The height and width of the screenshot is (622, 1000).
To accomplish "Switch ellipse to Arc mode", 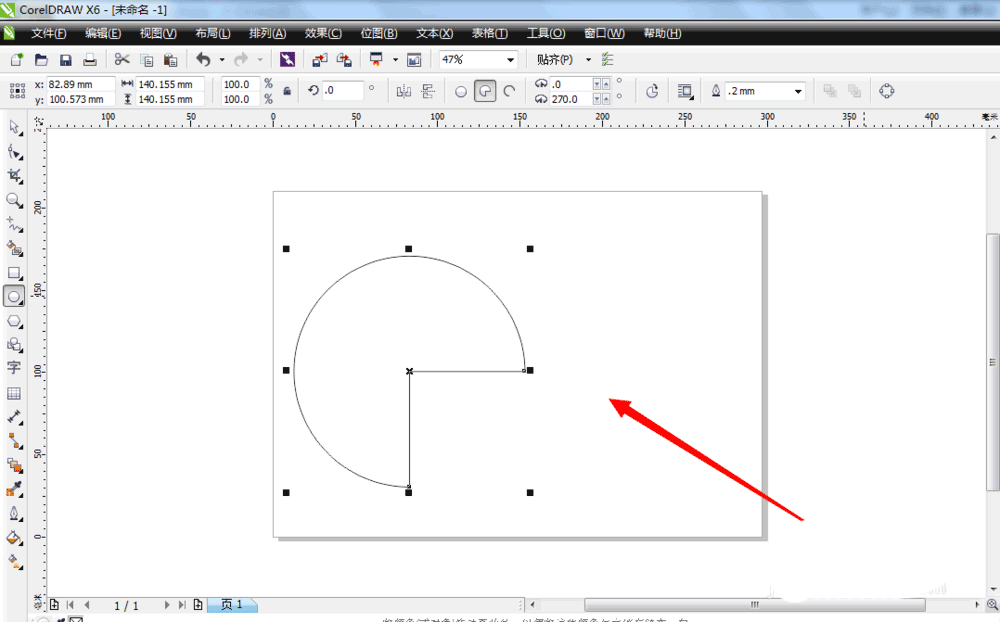I will tap(510, 91).
